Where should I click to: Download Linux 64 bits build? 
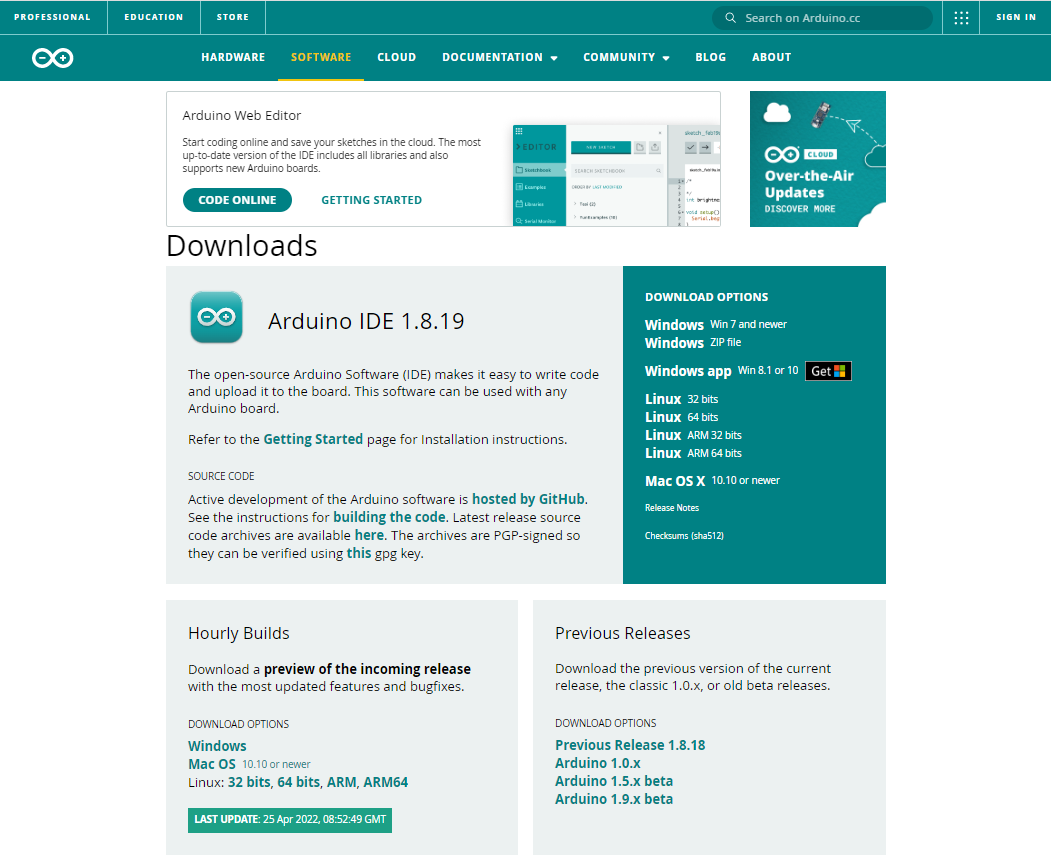(682, 417)
